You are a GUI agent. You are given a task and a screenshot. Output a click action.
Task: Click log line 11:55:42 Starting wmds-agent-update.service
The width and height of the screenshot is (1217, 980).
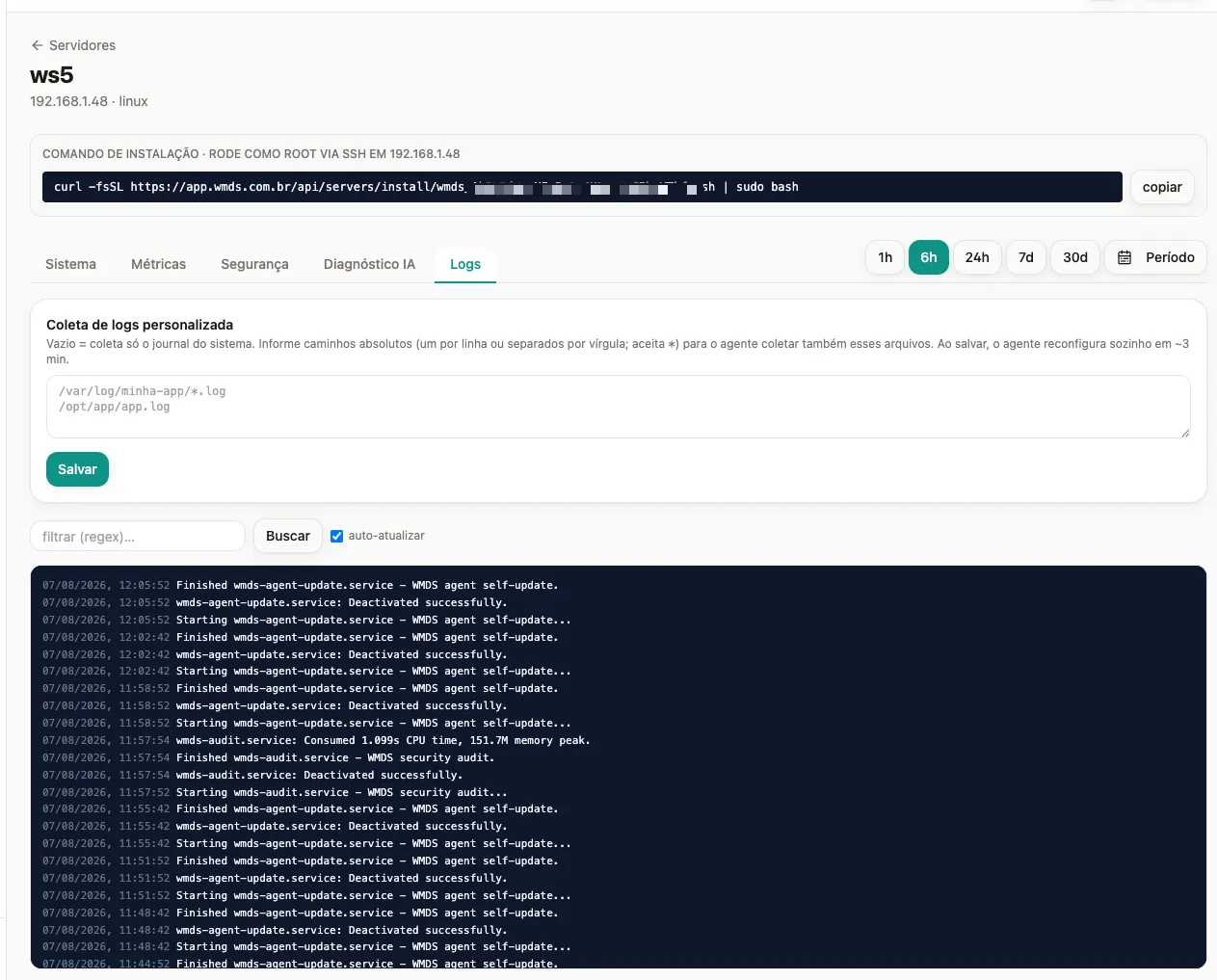point(306,843)
